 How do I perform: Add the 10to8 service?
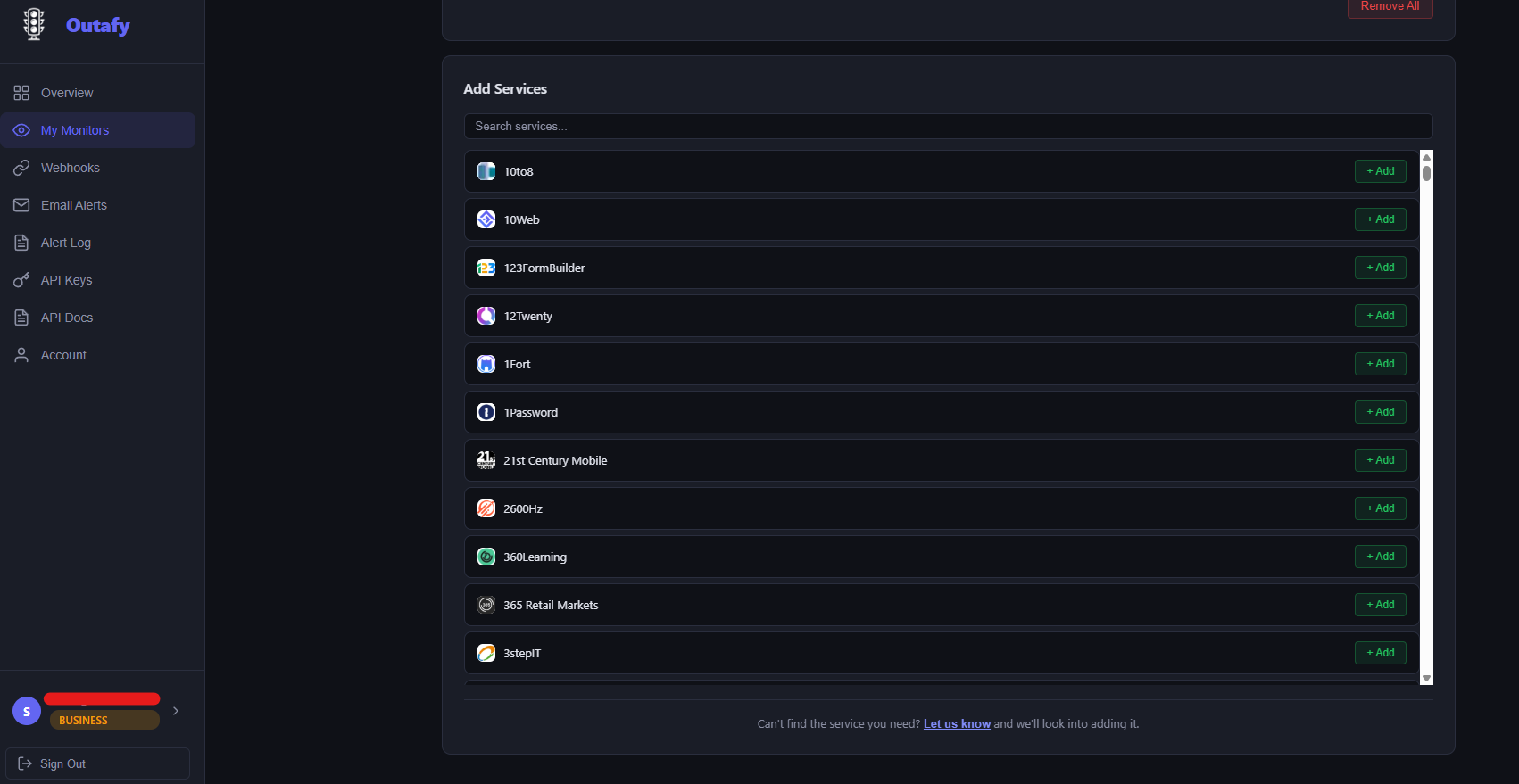point(1380,171)
